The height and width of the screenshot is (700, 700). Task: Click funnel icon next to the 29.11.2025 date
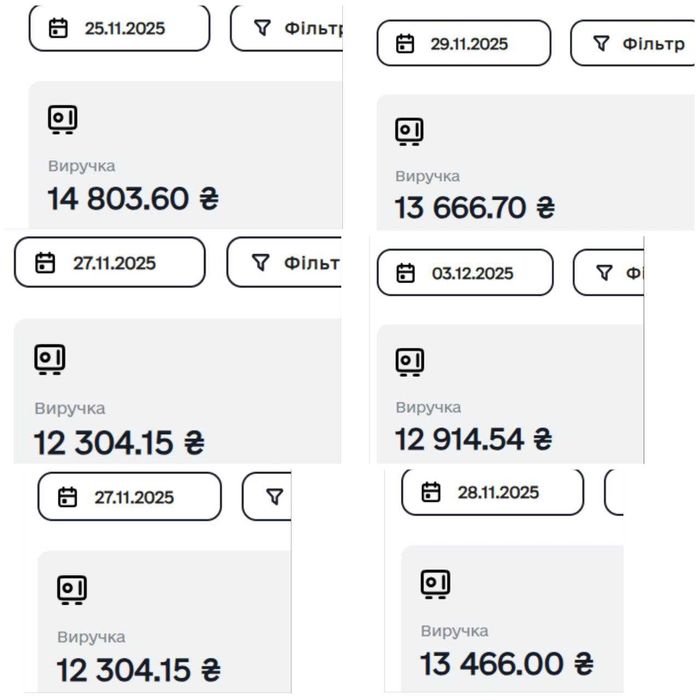point(601,43)
